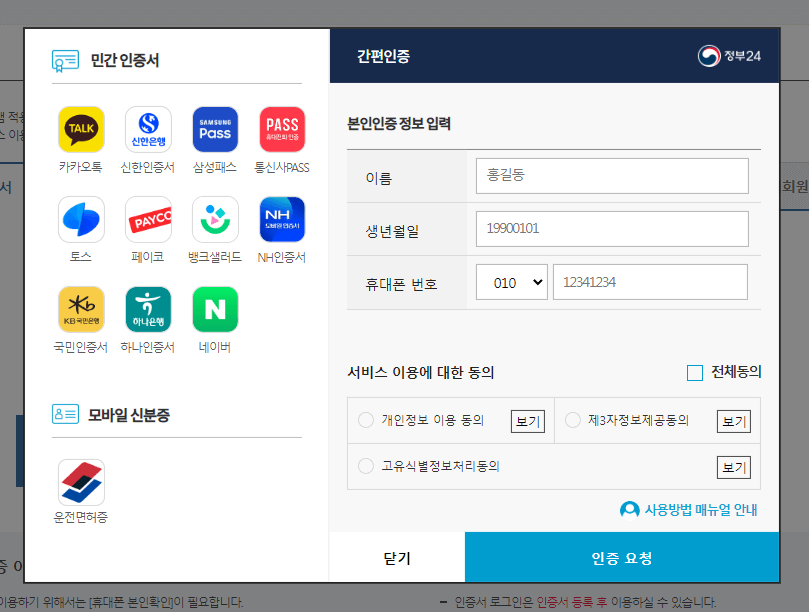
Task: Choose the Hana Bank certificate icon
Action: pyautogui.click(x=148, y=309)
